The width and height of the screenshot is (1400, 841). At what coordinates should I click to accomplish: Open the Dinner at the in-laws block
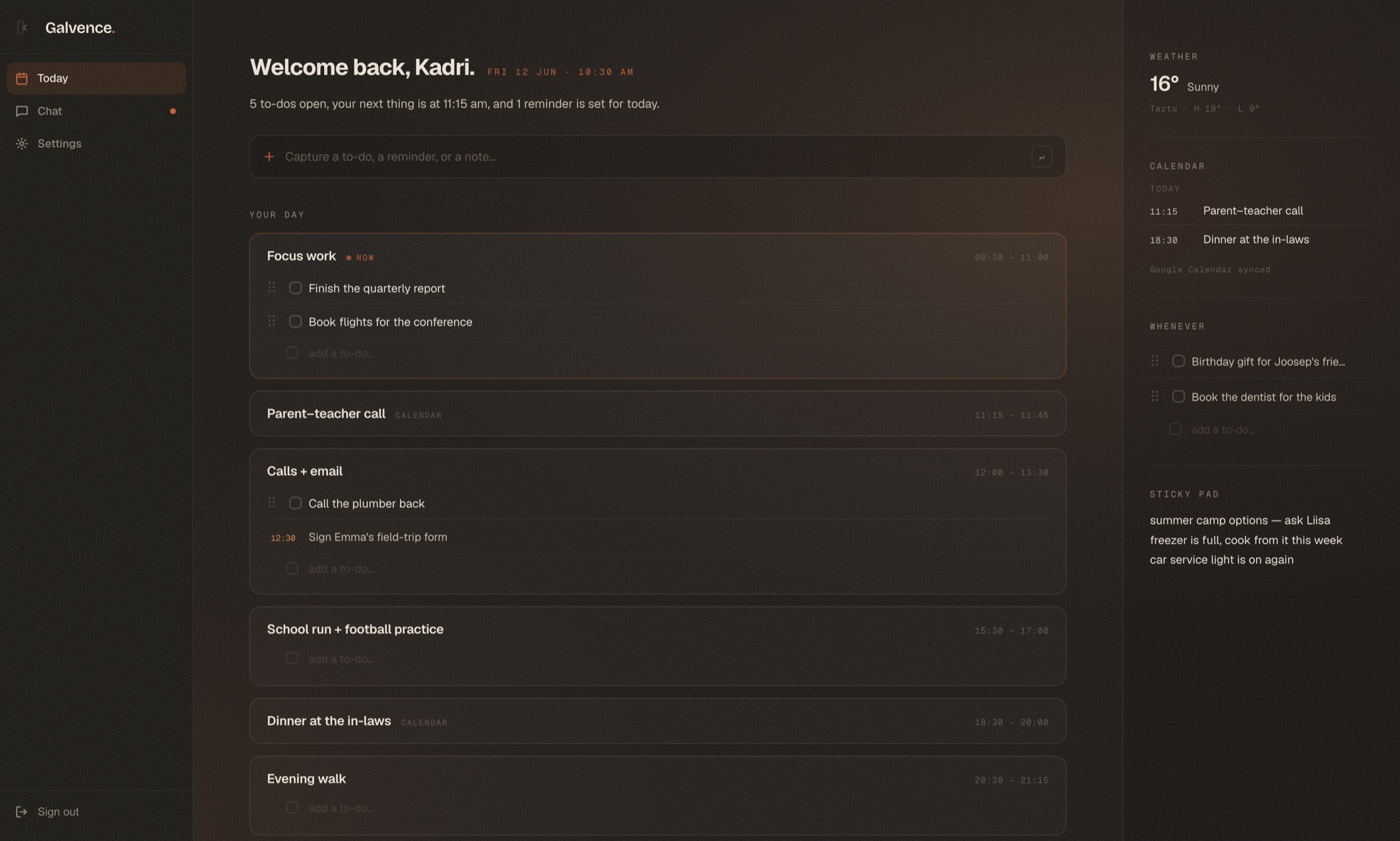[657, 720]
